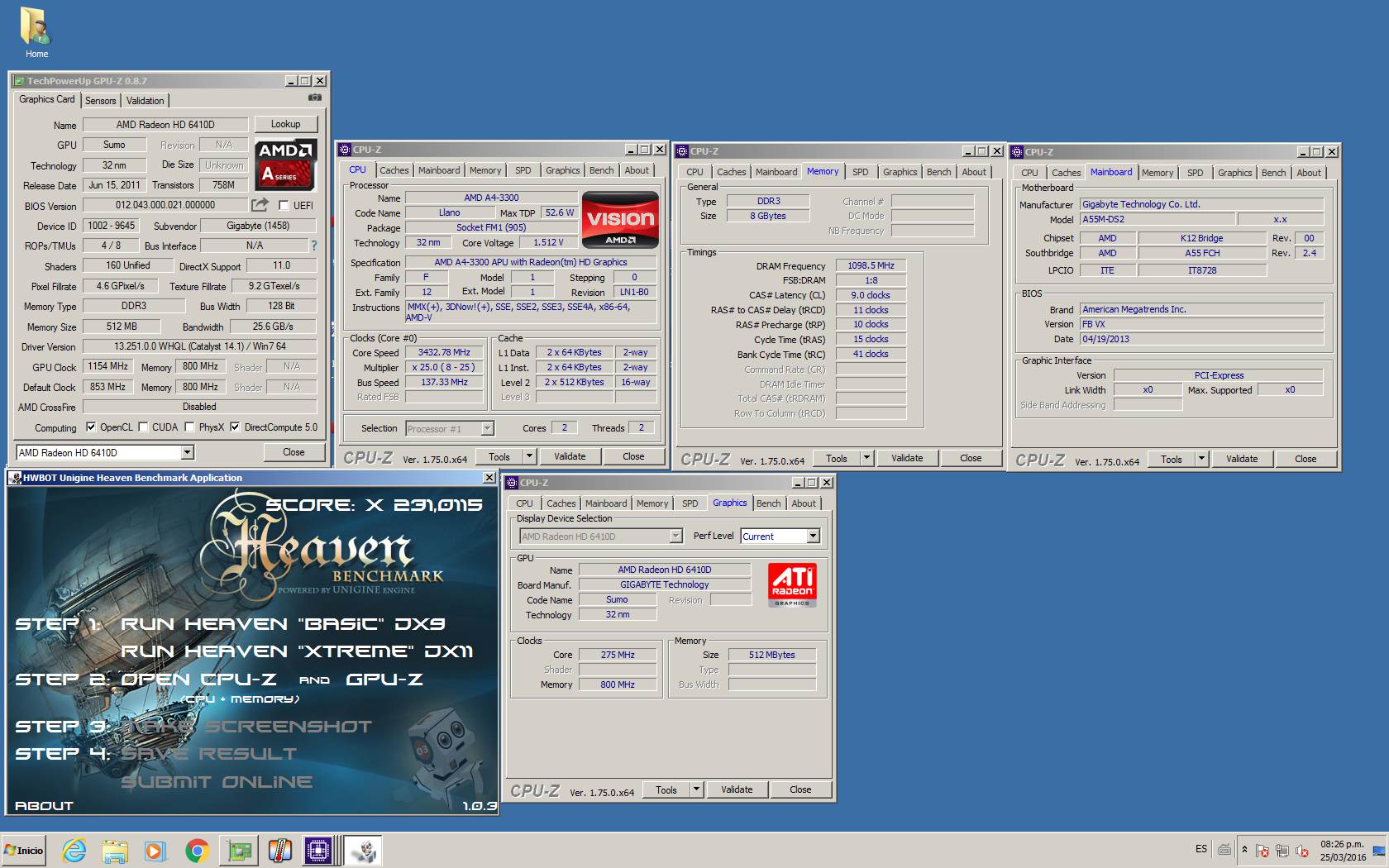Click the GPU-Z screenshot camera icon
The width and height of the screenshot is (1389, 868).
pyautogui.click(x=314, y=98)
